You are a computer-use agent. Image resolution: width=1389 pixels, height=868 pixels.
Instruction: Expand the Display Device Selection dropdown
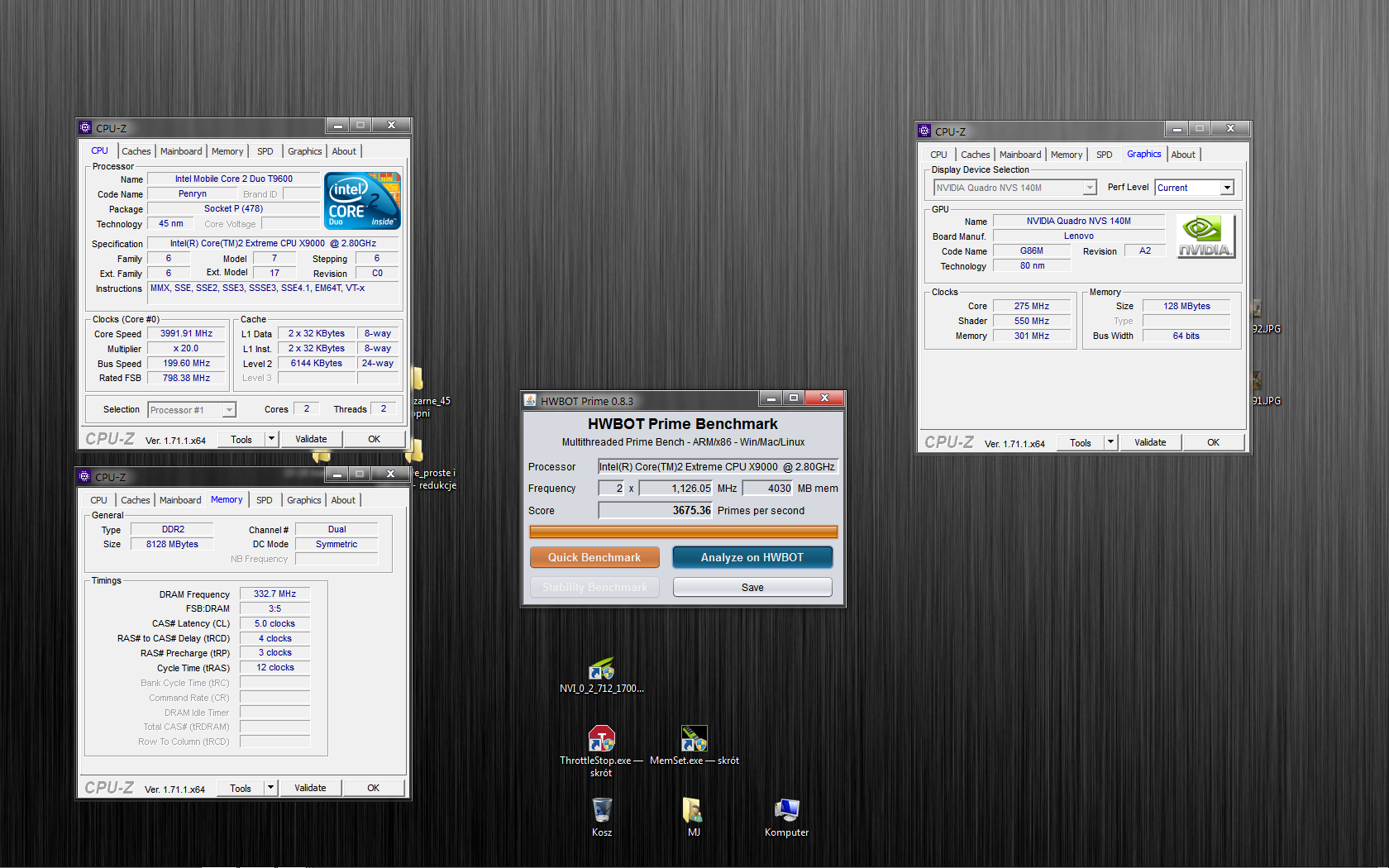coord(1015,188)
